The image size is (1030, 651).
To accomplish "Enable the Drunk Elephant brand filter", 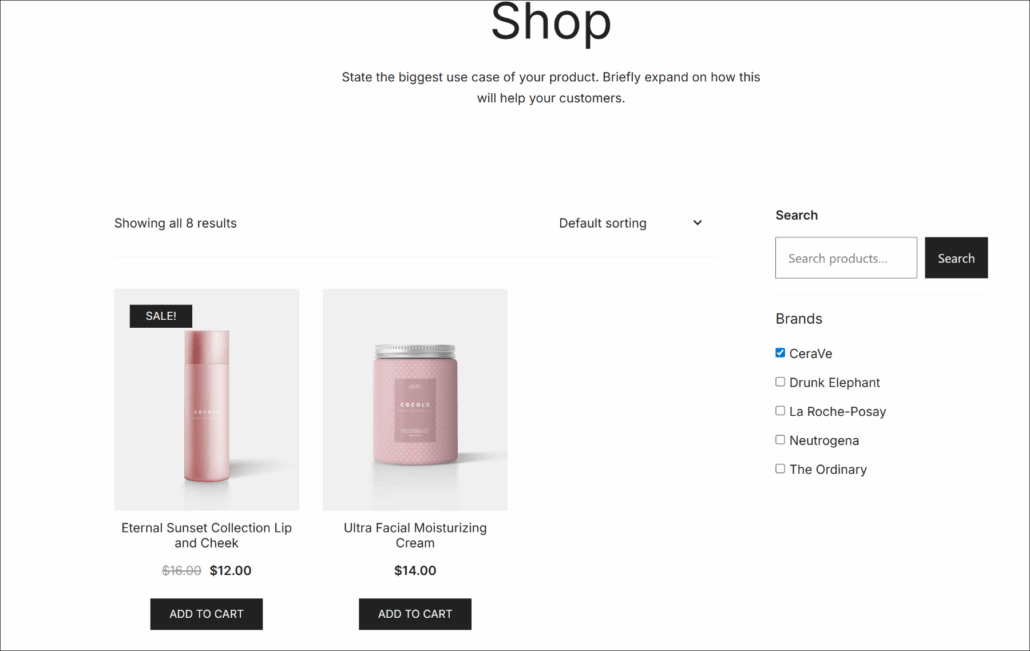I will [780, 381].
